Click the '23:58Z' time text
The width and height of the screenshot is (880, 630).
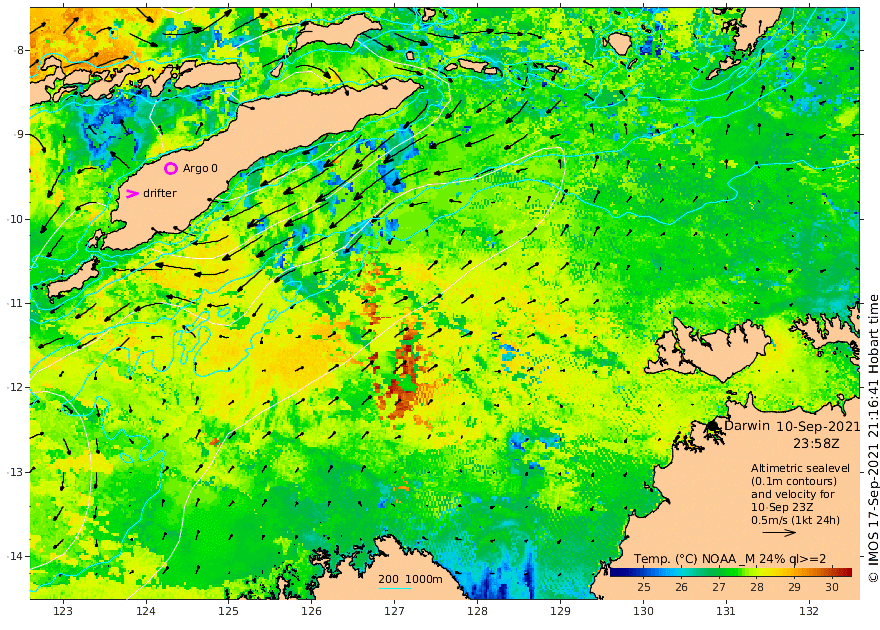[x=816, y=443]
